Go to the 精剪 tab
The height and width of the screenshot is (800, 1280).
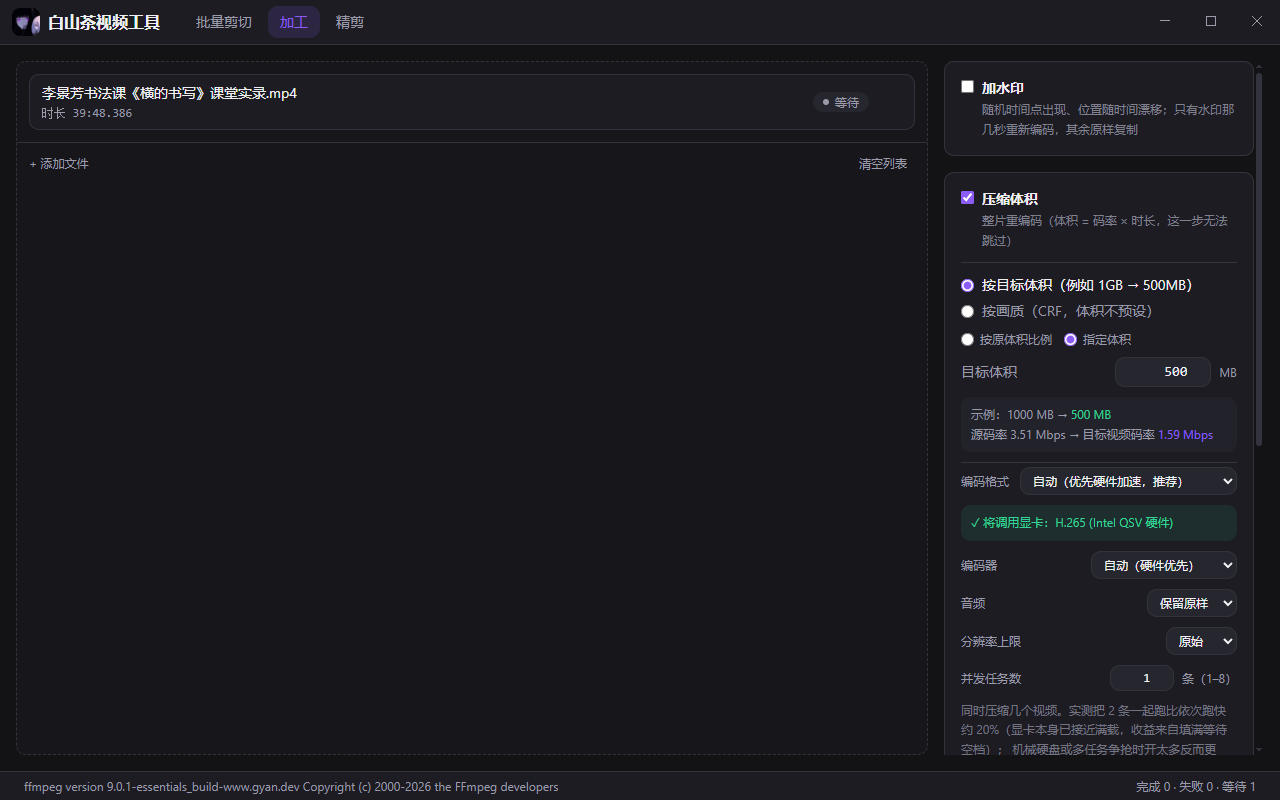point(350,22)
